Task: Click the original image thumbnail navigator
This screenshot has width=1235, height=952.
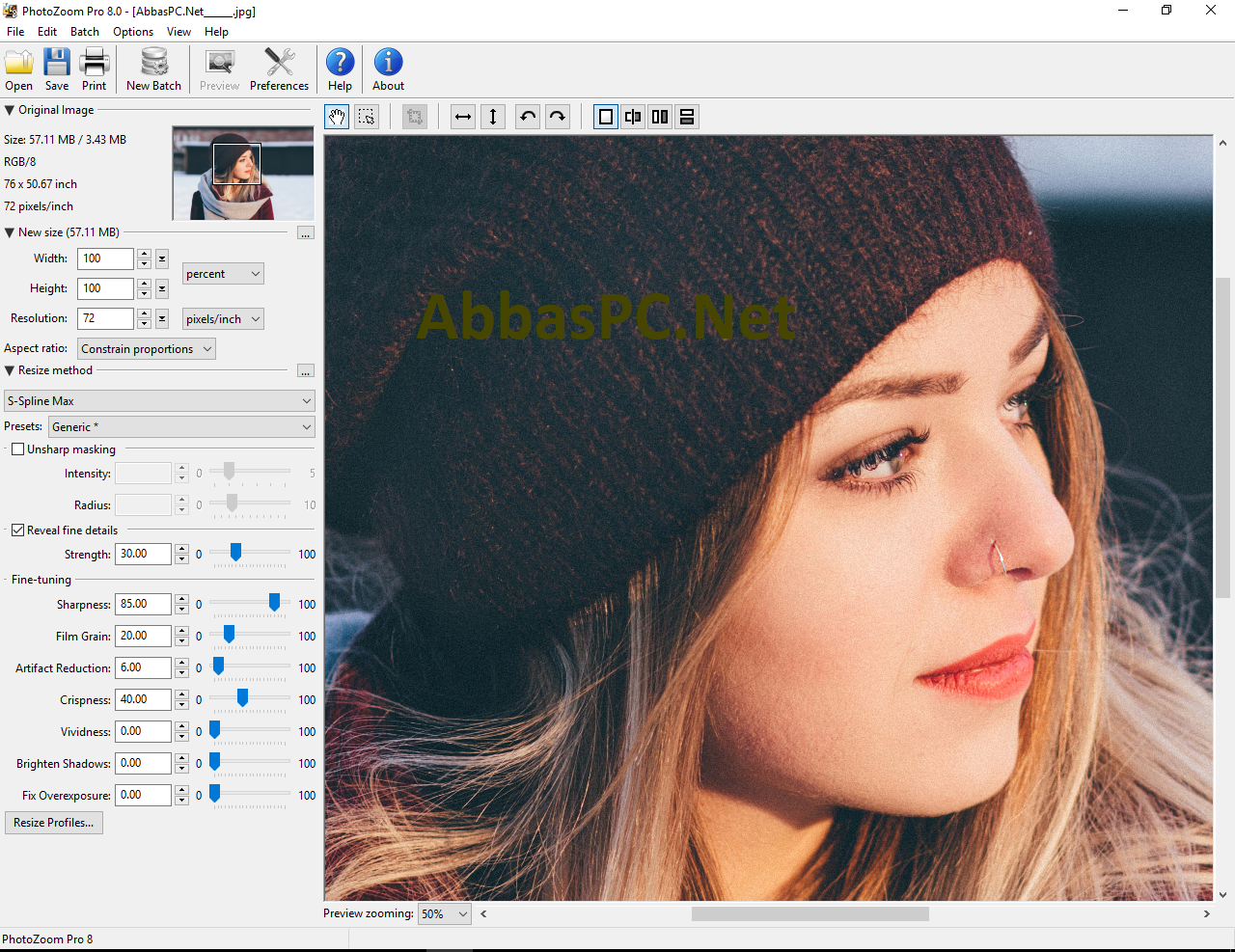Action: point(243,174)
